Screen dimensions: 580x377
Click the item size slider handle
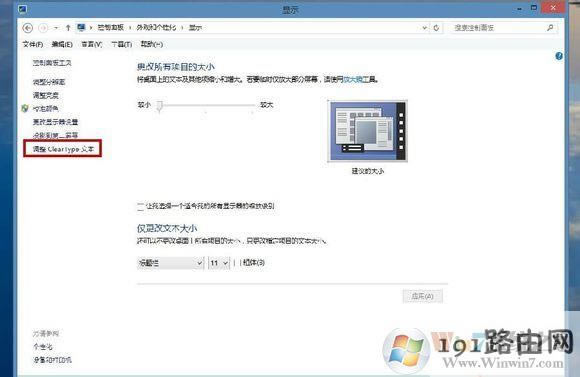[159, 106]
